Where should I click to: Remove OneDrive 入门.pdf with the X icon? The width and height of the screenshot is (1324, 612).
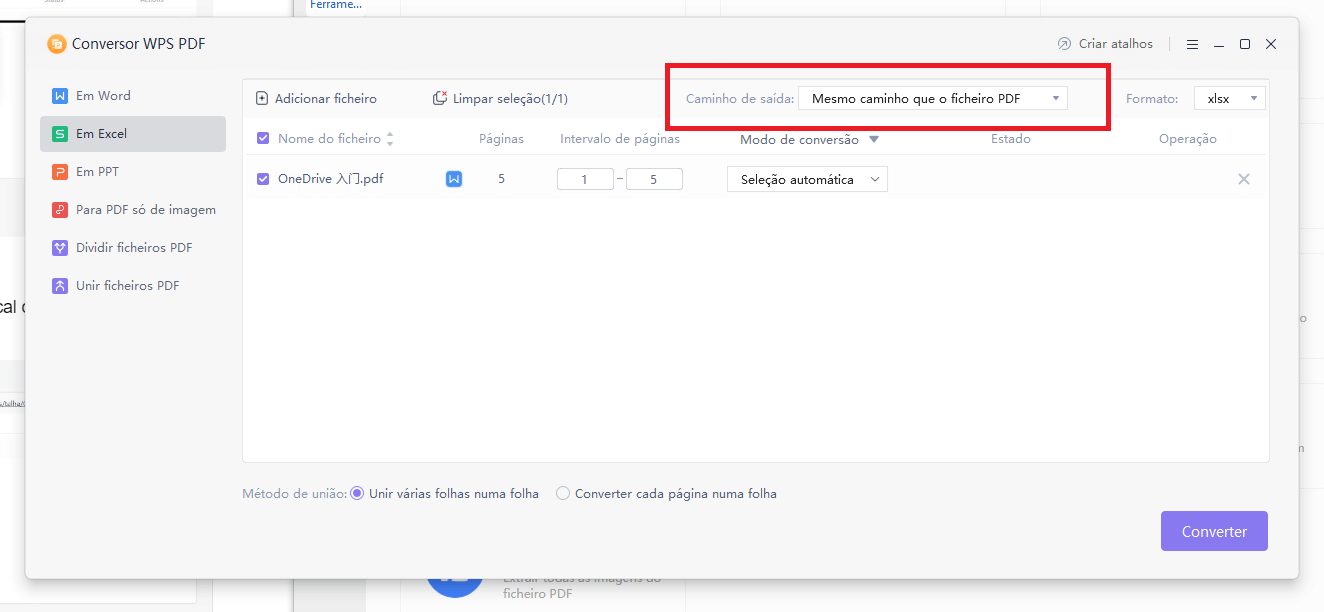tap(1244, 179)
